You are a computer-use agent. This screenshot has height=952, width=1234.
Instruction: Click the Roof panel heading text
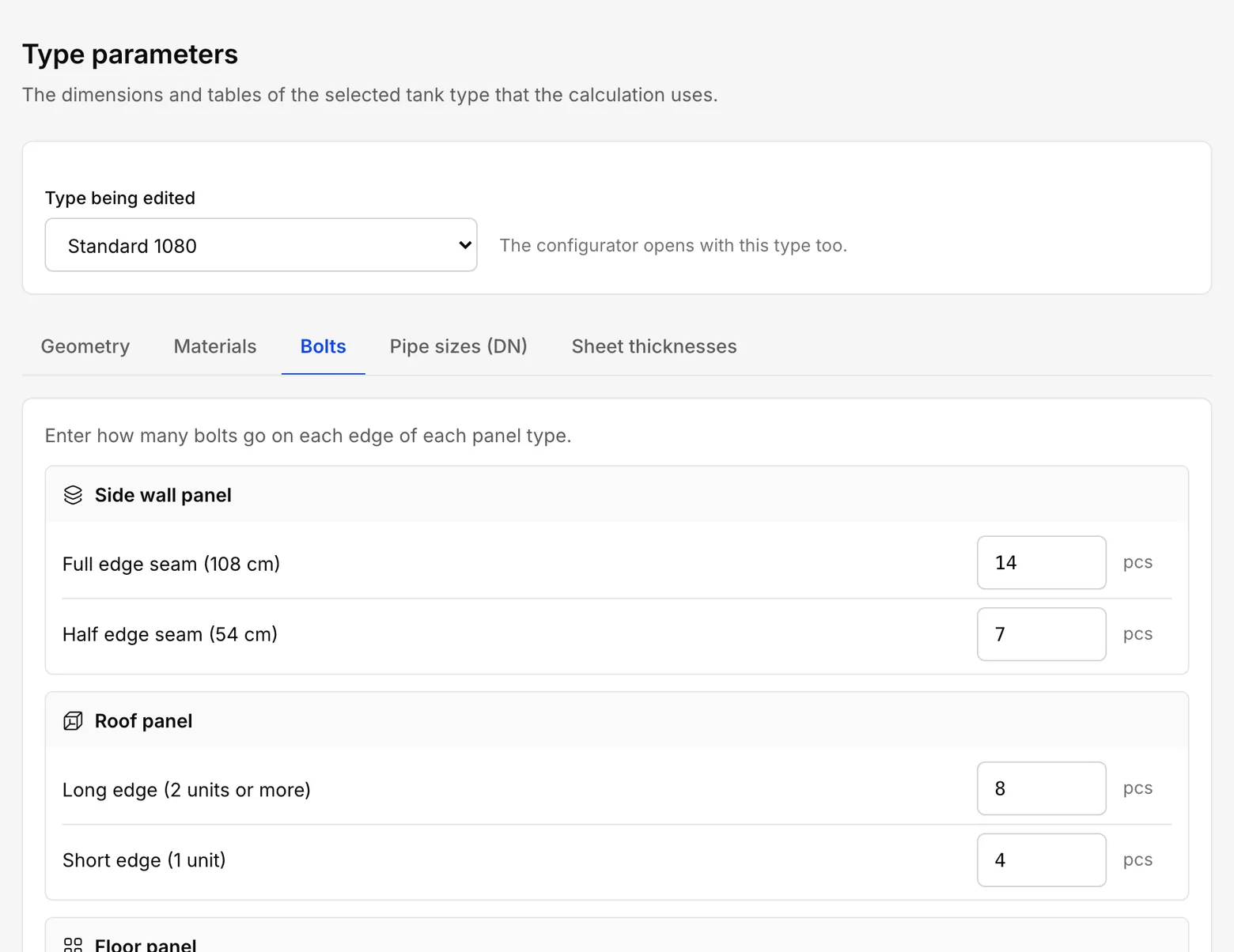pos(143,721)
